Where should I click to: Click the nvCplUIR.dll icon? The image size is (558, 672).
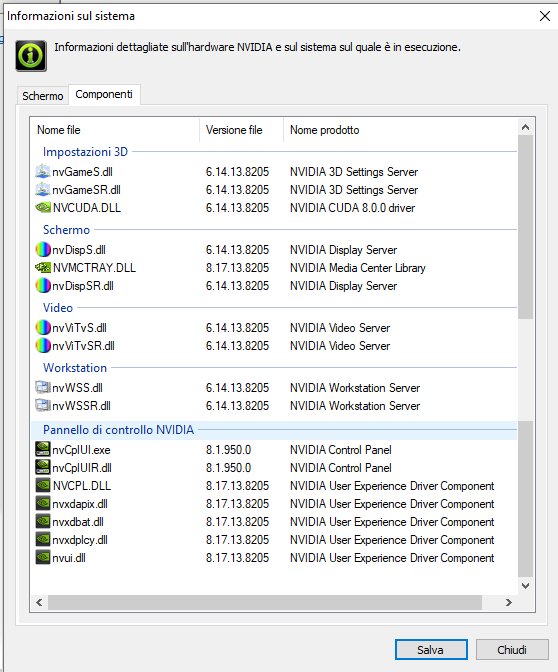pos(42,467)
